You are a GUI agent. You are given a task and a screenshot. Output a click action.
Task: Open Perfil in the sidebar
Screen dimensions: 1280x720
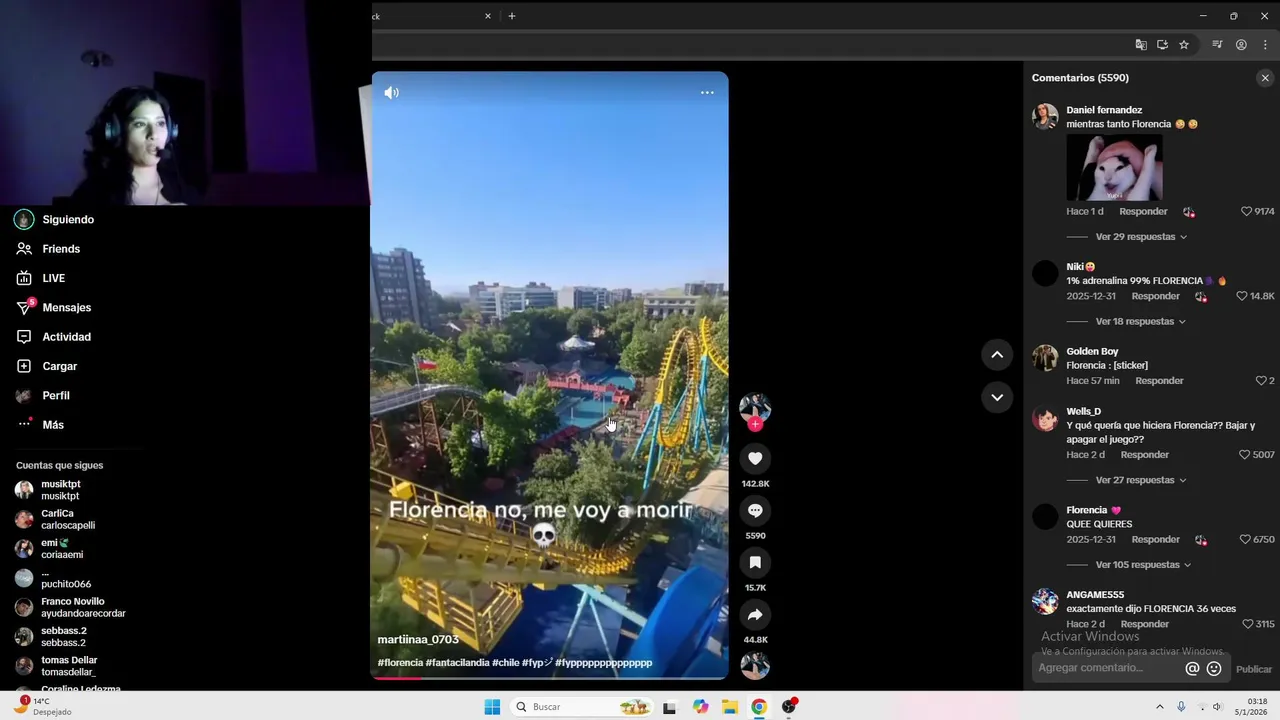[55, 395]
